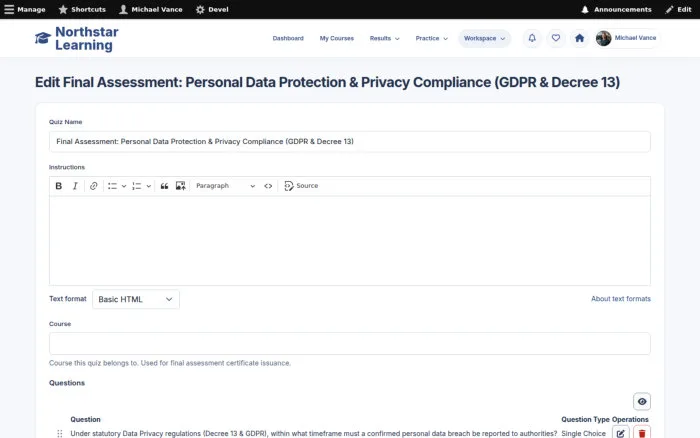
Task: Insert a numbered list
Action: point(137,186)
